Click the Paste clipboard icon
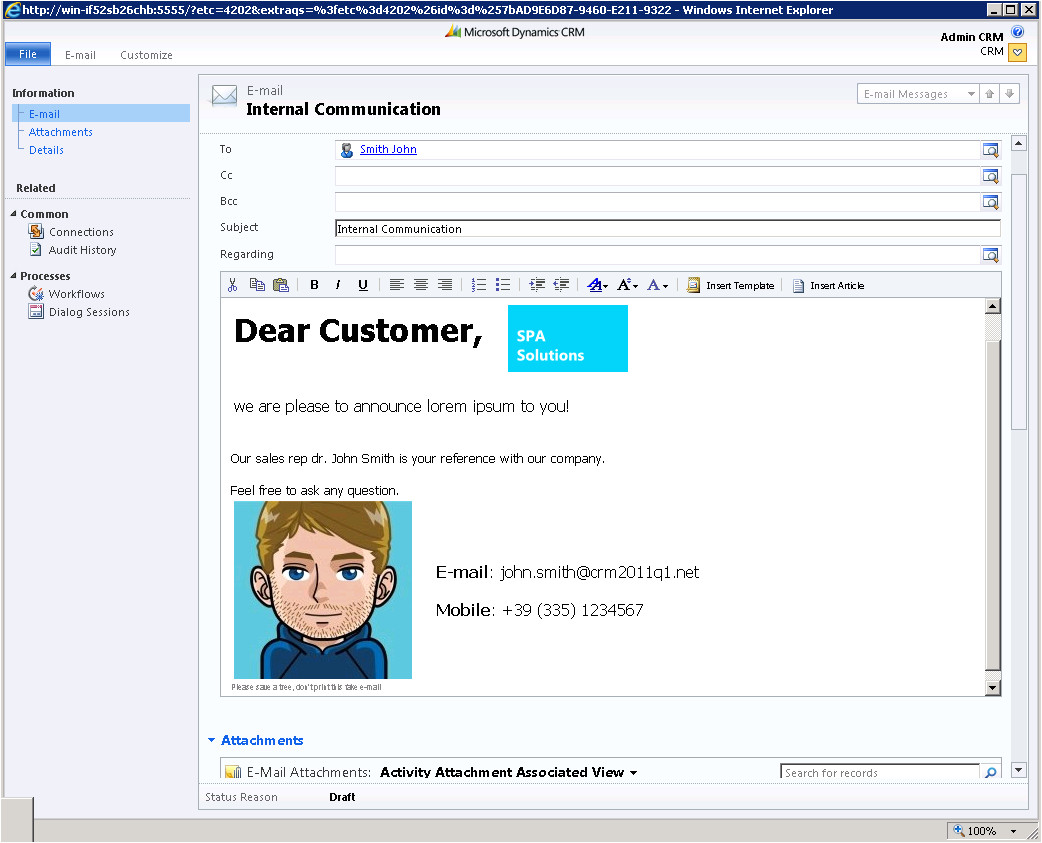1042x843 pixels. (280, 285)
